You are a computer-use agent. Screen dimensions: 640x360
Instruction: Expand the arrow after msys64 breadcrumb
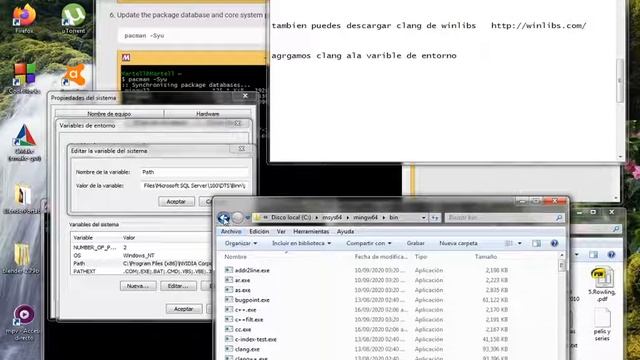coord(348,218)
